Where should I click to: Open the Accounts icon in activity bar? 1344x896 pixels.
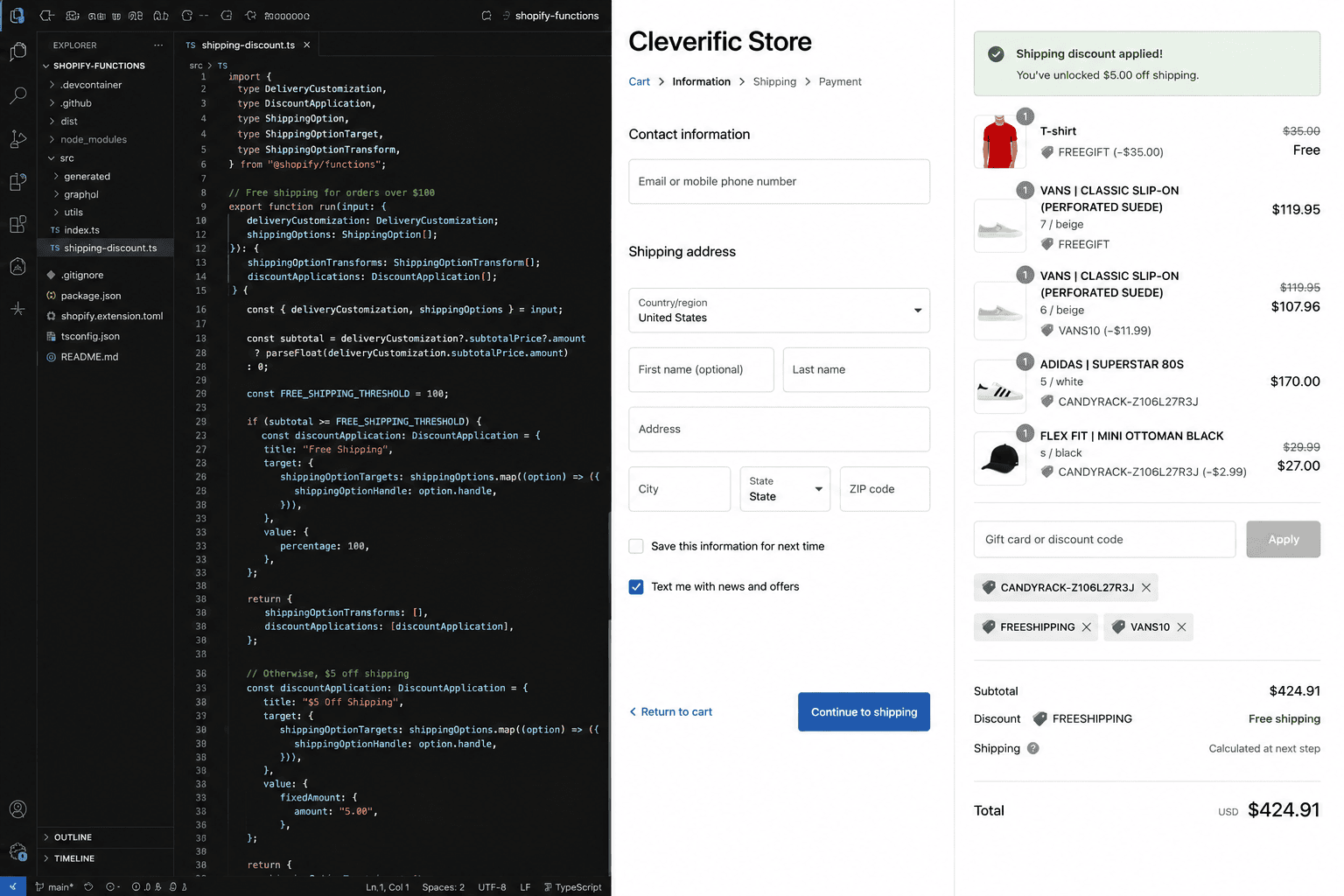(x=17, y=809)
